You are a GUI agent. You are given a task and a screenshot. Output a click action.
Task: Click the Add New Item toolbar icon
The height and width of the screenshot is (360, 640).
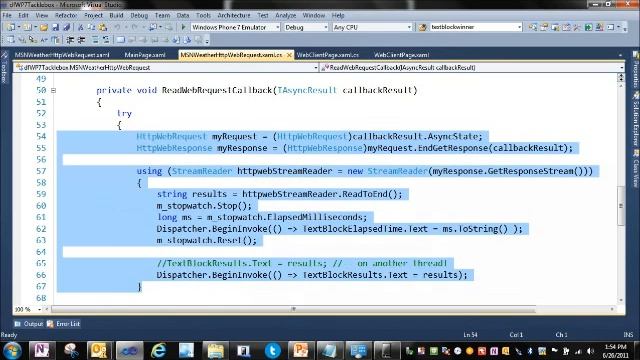coord(27,27)
